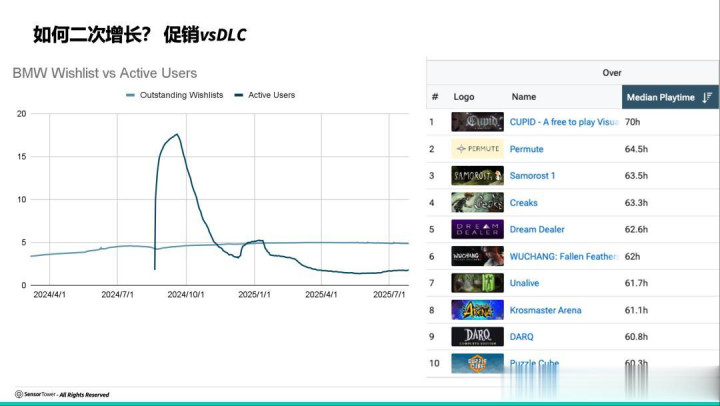Select the 61.7h median playtime cell

tap(636, 283)
